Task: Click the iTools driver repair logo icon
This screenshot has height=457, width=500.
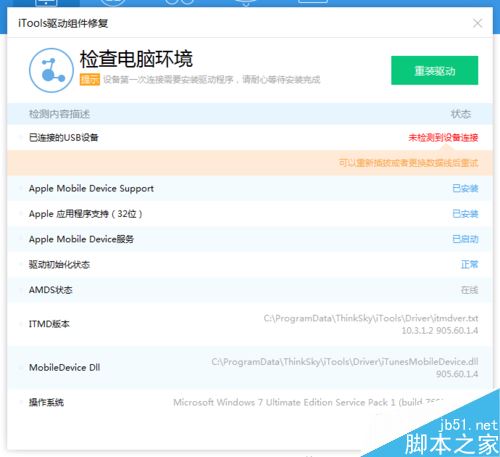Action: coord(51,70)
